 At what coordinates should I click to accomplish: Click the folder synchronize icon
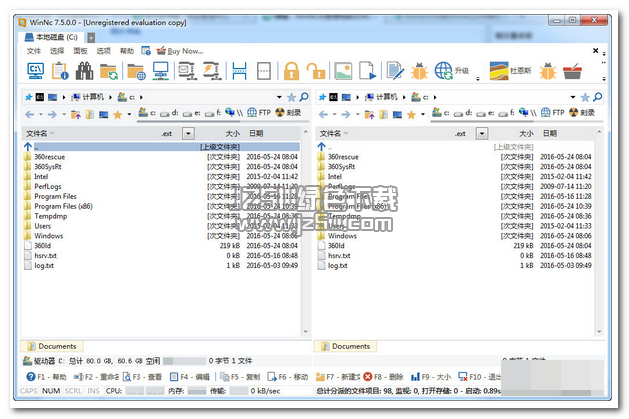coord(109,71)
